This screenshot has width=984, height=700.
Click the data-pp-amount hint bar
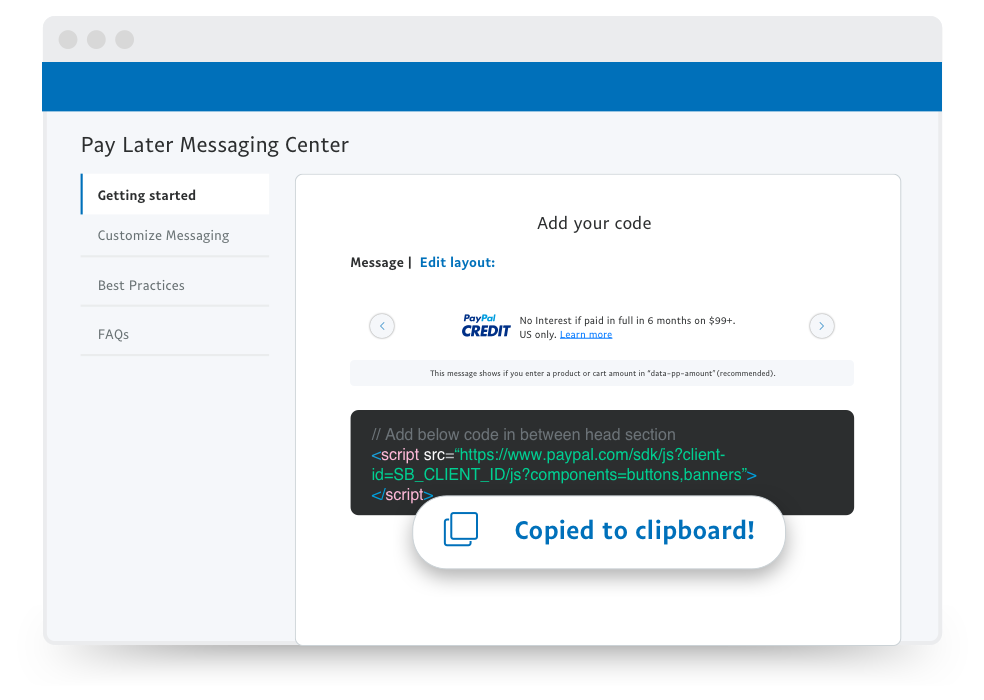[602, 373]
